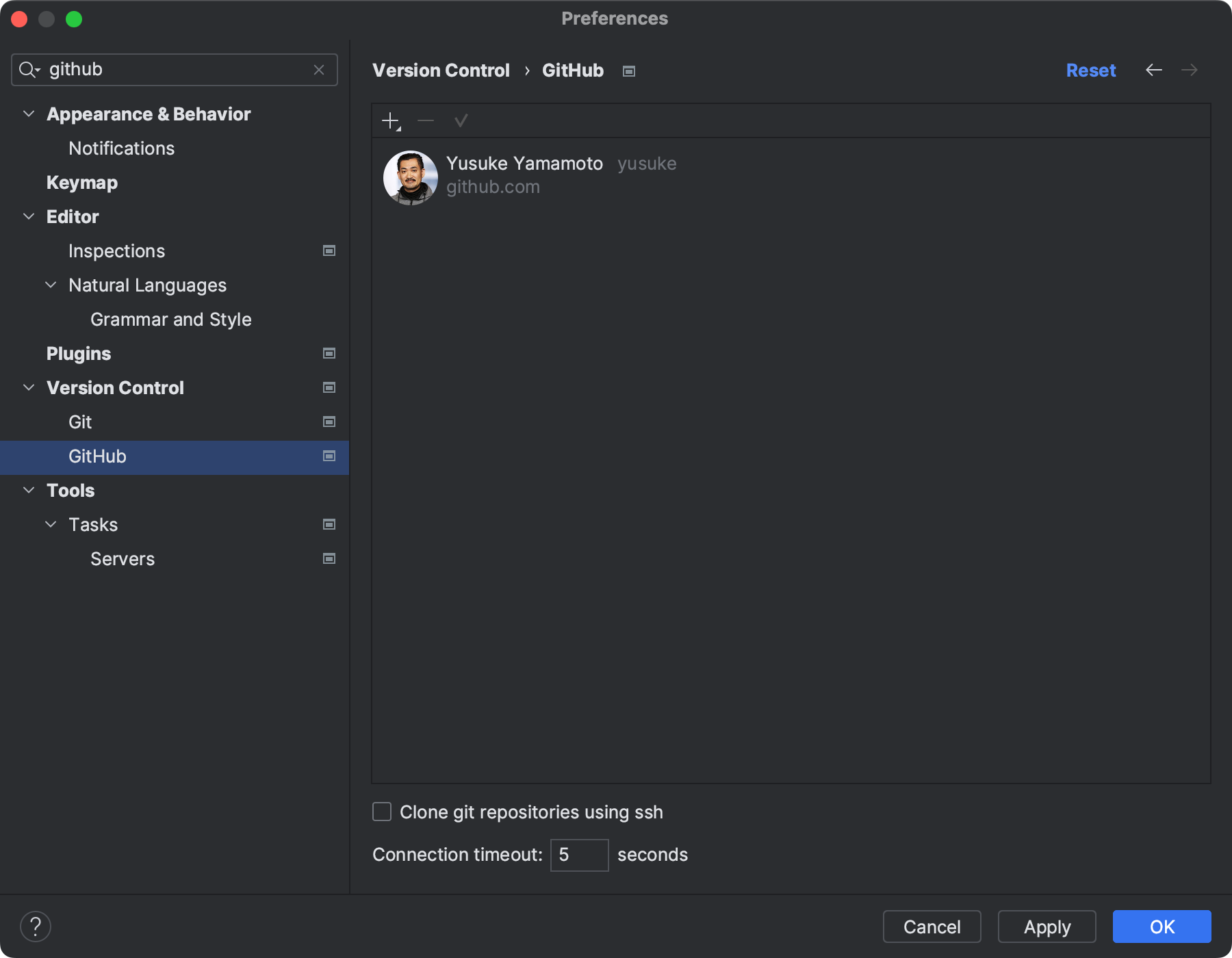Select Inspections in settings tree

pyautogui.click(x=116, y=251)
